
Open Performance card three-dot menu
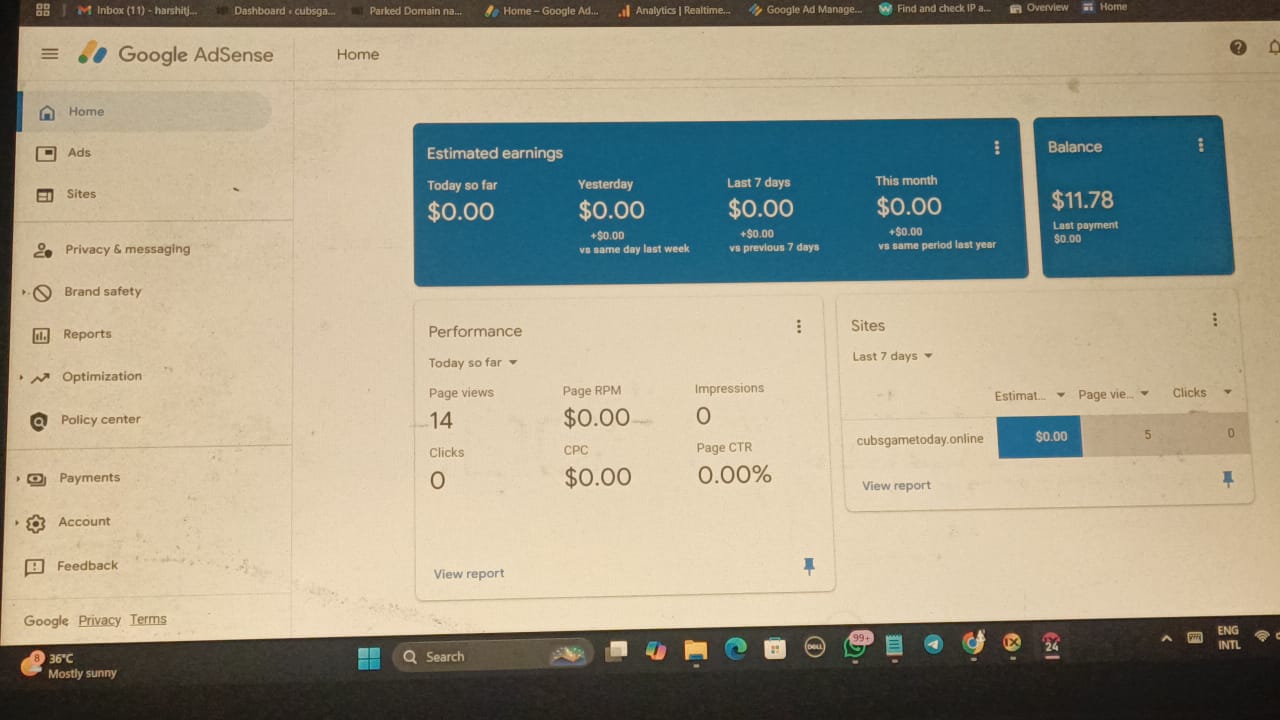(x=798, y=326)
